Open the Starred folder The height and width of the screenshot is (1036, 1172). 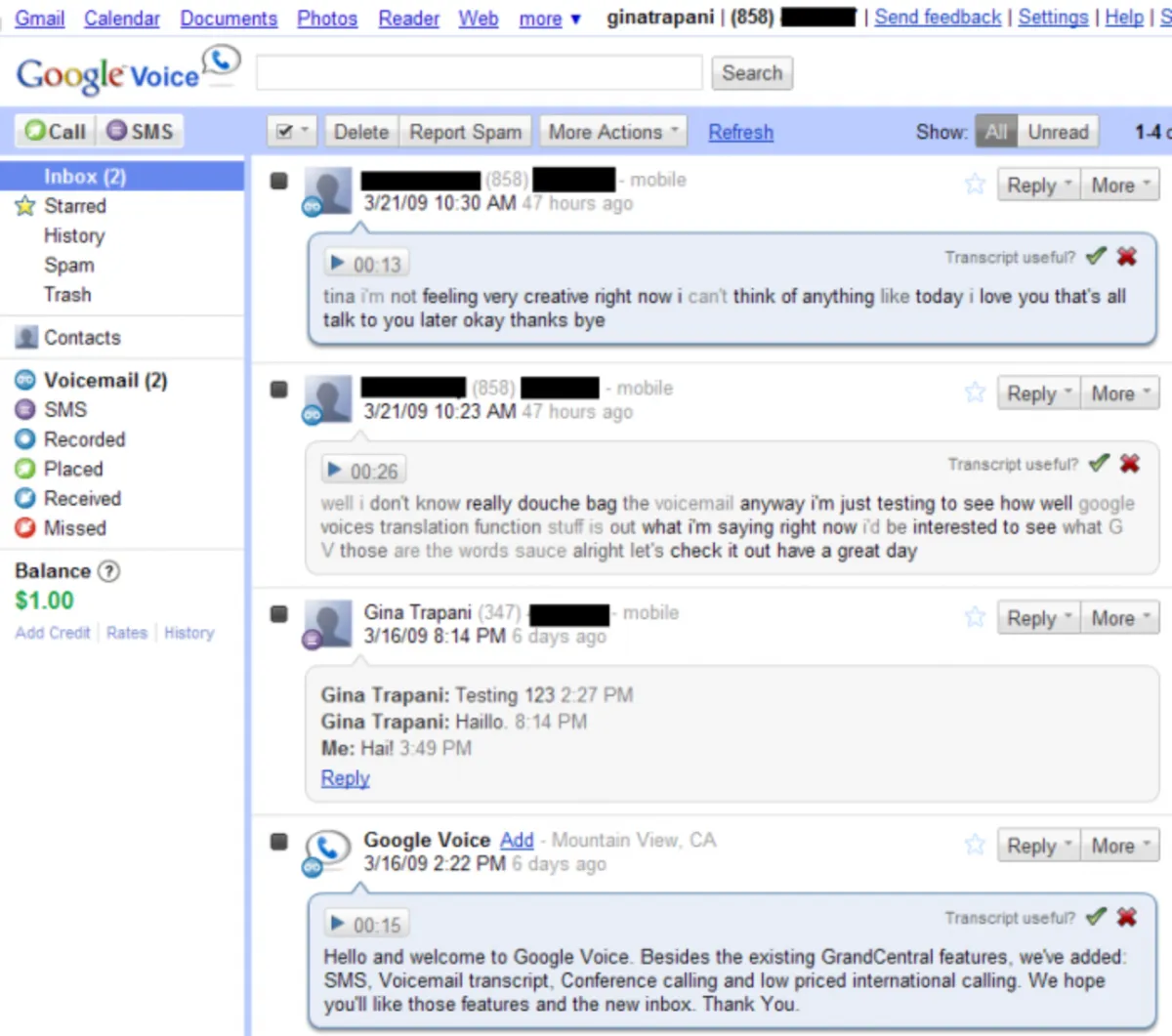[x=75, y=205]
